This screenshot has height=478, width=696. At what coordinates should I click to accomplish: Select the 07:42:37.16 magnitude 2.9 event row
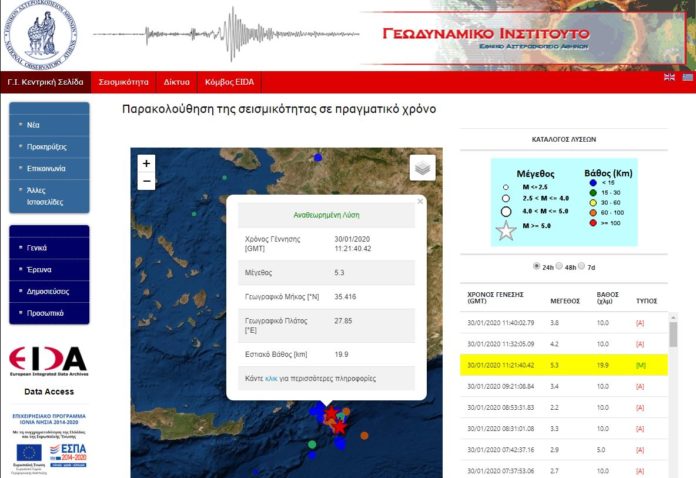tap(564, 450)
